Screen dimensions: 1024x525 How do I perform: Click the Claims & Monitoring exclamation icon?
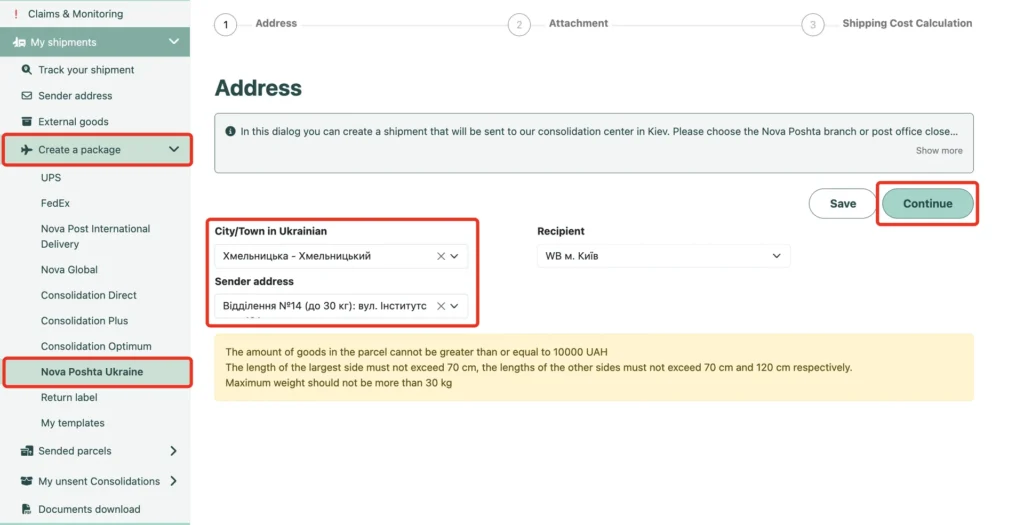[16, 14]
